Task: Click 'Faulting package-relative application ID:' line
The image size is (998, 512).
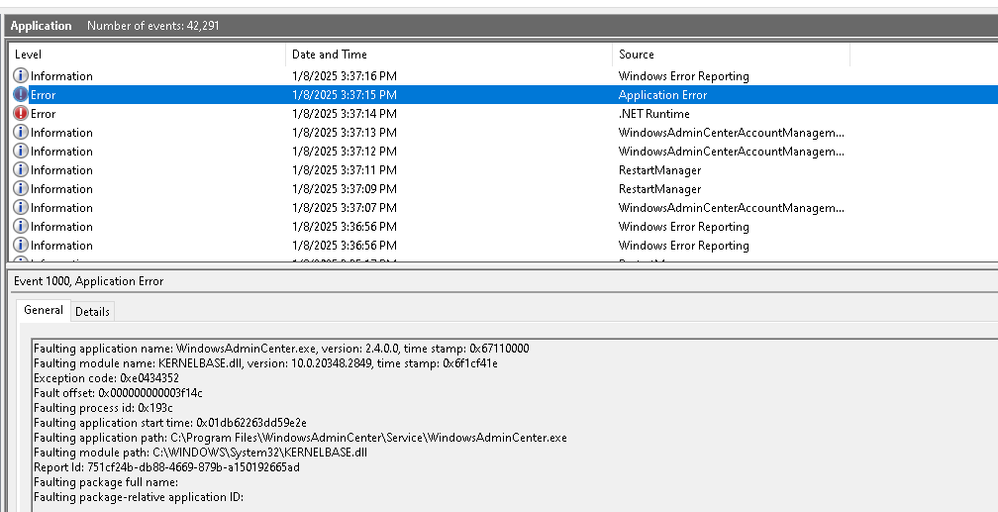Action: (x=138, y=497)
